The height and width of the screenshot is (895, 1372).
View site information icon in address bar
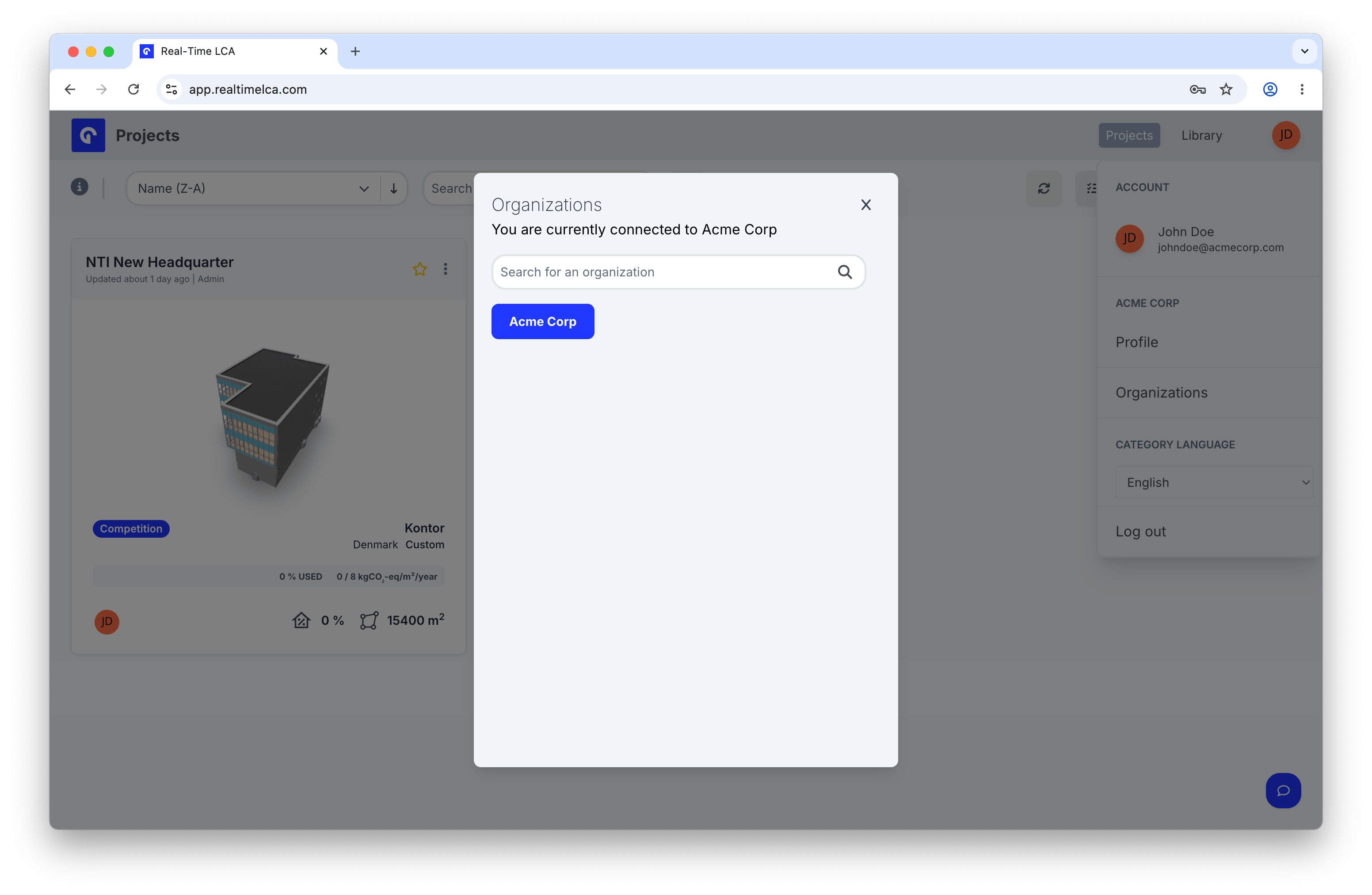pos(171,89)
